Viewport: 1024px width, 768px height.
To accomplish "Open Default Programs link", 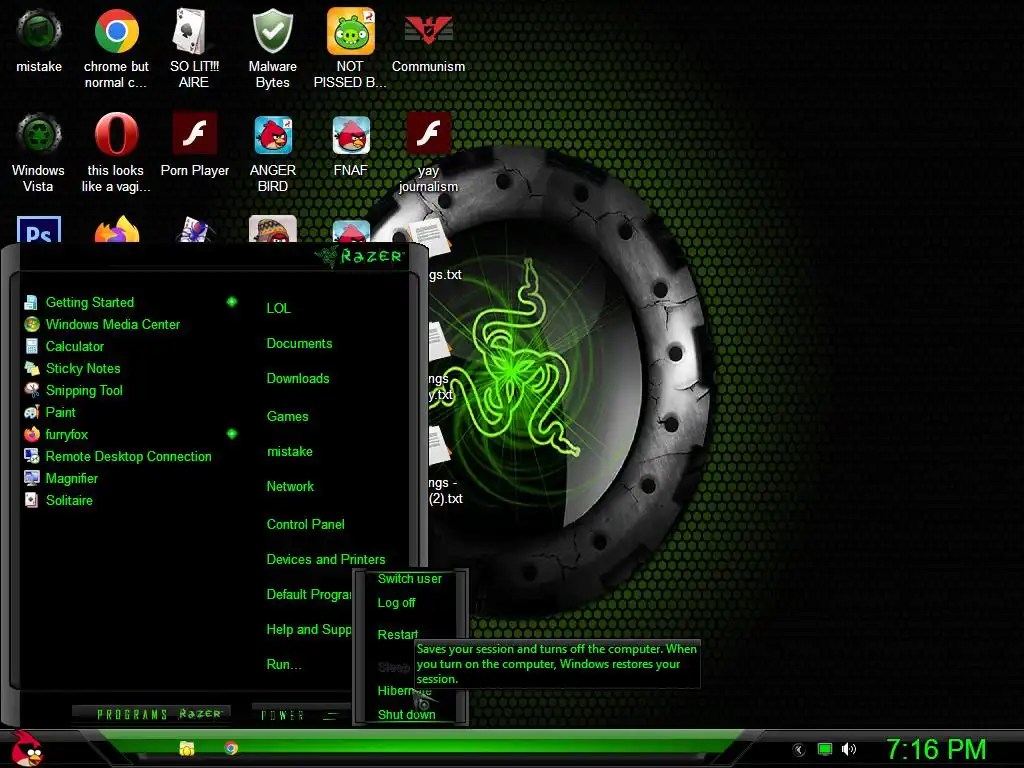I will coord(308,595).
